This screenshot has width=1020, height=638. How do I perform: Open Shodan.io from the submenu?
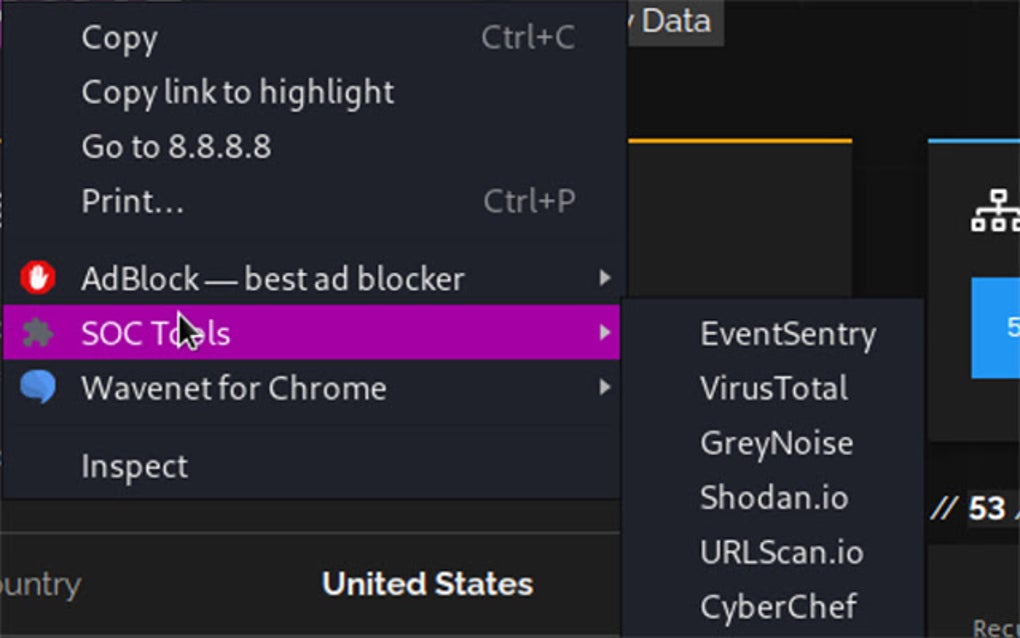(x=773, y=498)
